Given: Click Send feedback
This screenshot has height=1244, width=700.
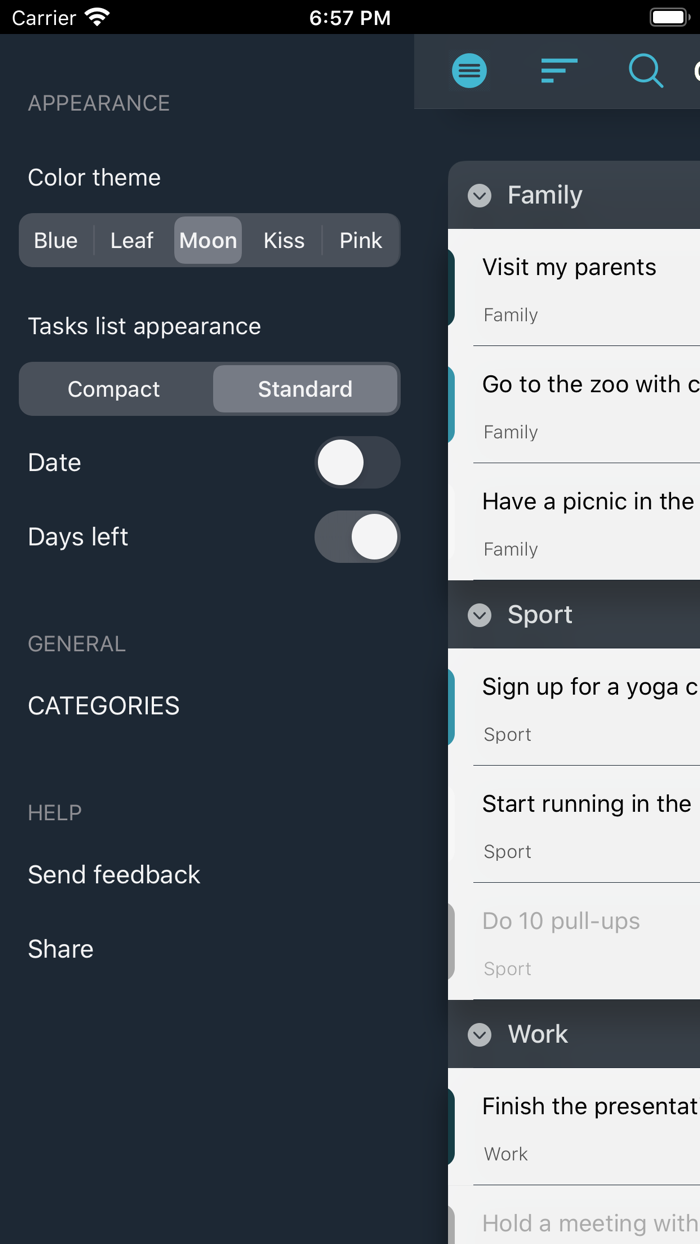Looking at the screenshot, I should click(x=113, y=875).
